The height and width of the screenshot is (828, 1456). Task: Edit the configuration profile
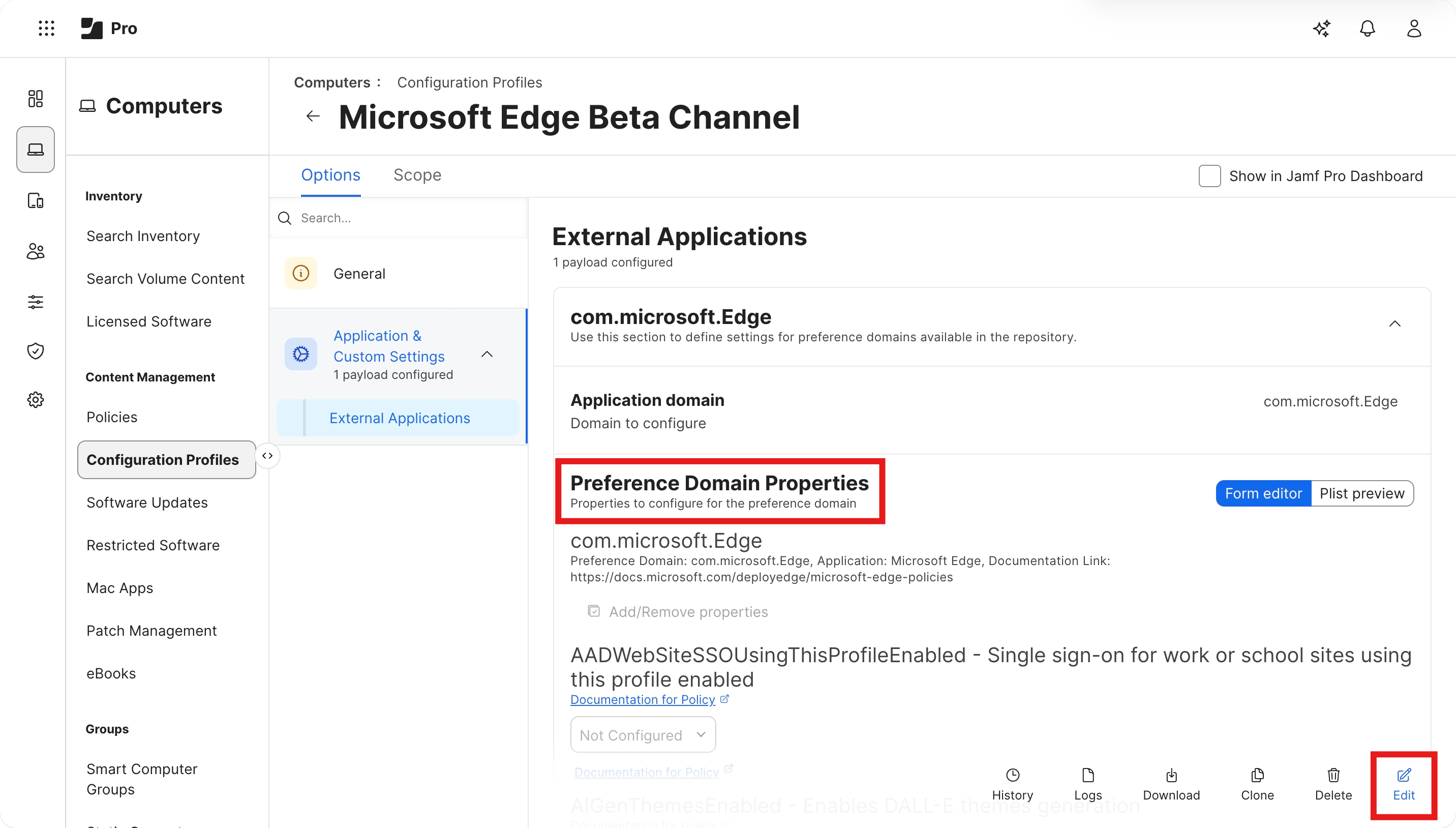click(x=1404, y=784)
